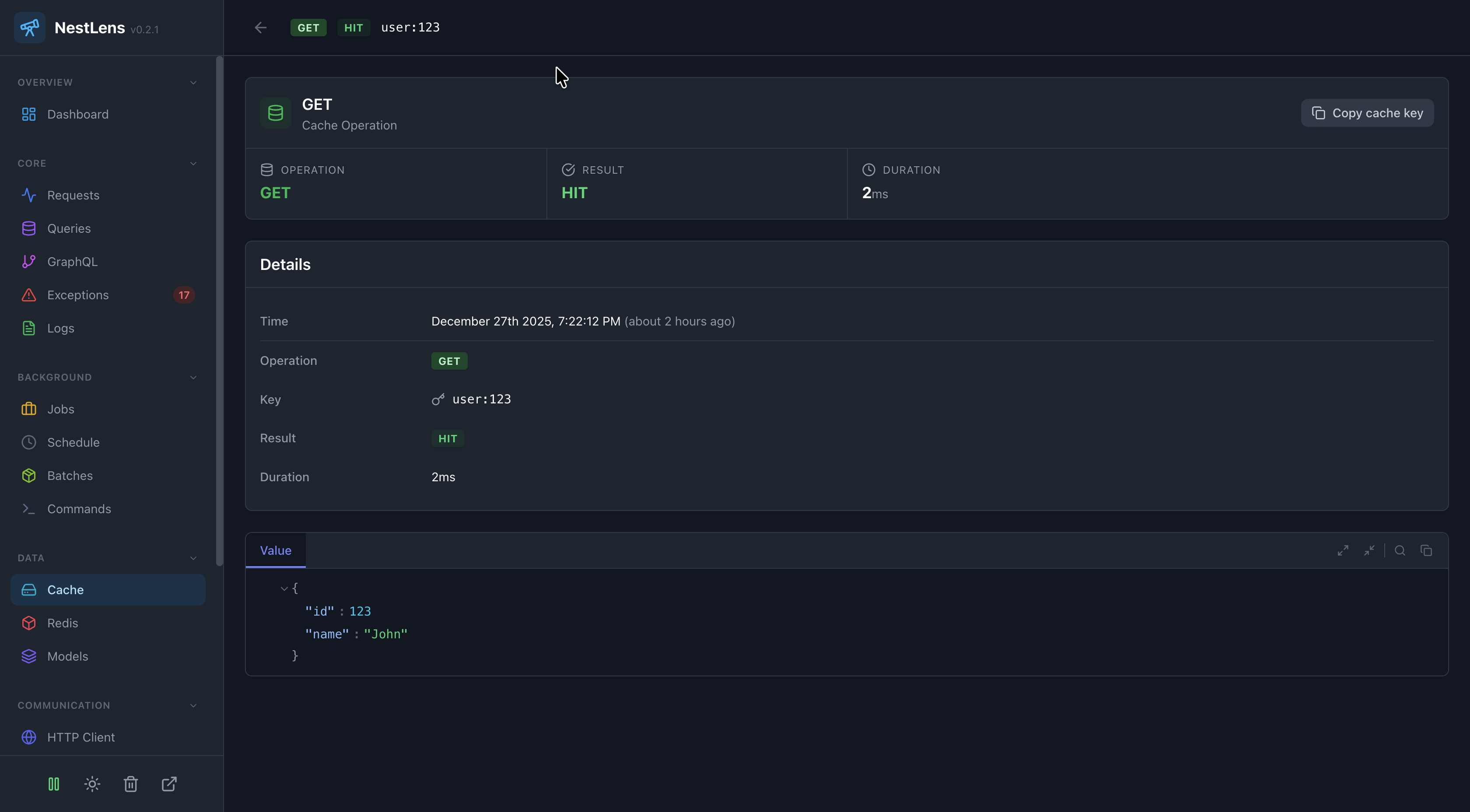The width and height of the screenshot is (1470, 812).
Task: Open search in Value viewer
Action: (1400, 551)
